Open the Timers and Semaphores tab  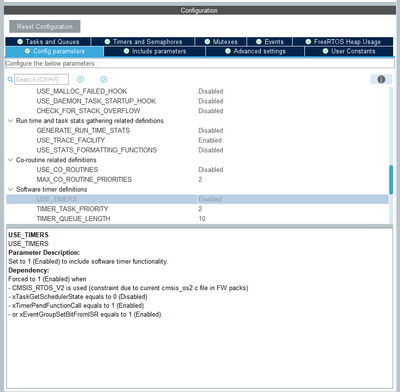click(x=143, y=42)
